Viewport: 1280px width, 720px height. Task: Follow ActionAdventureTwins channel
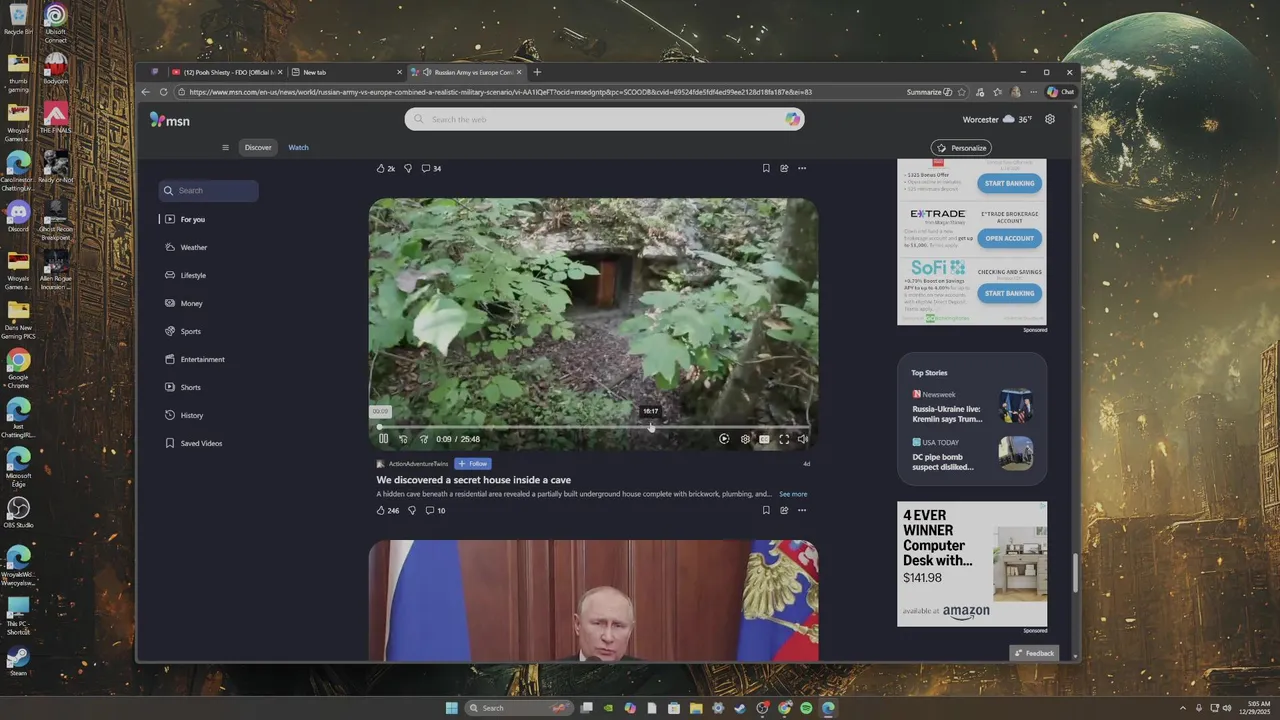[473, 464]
